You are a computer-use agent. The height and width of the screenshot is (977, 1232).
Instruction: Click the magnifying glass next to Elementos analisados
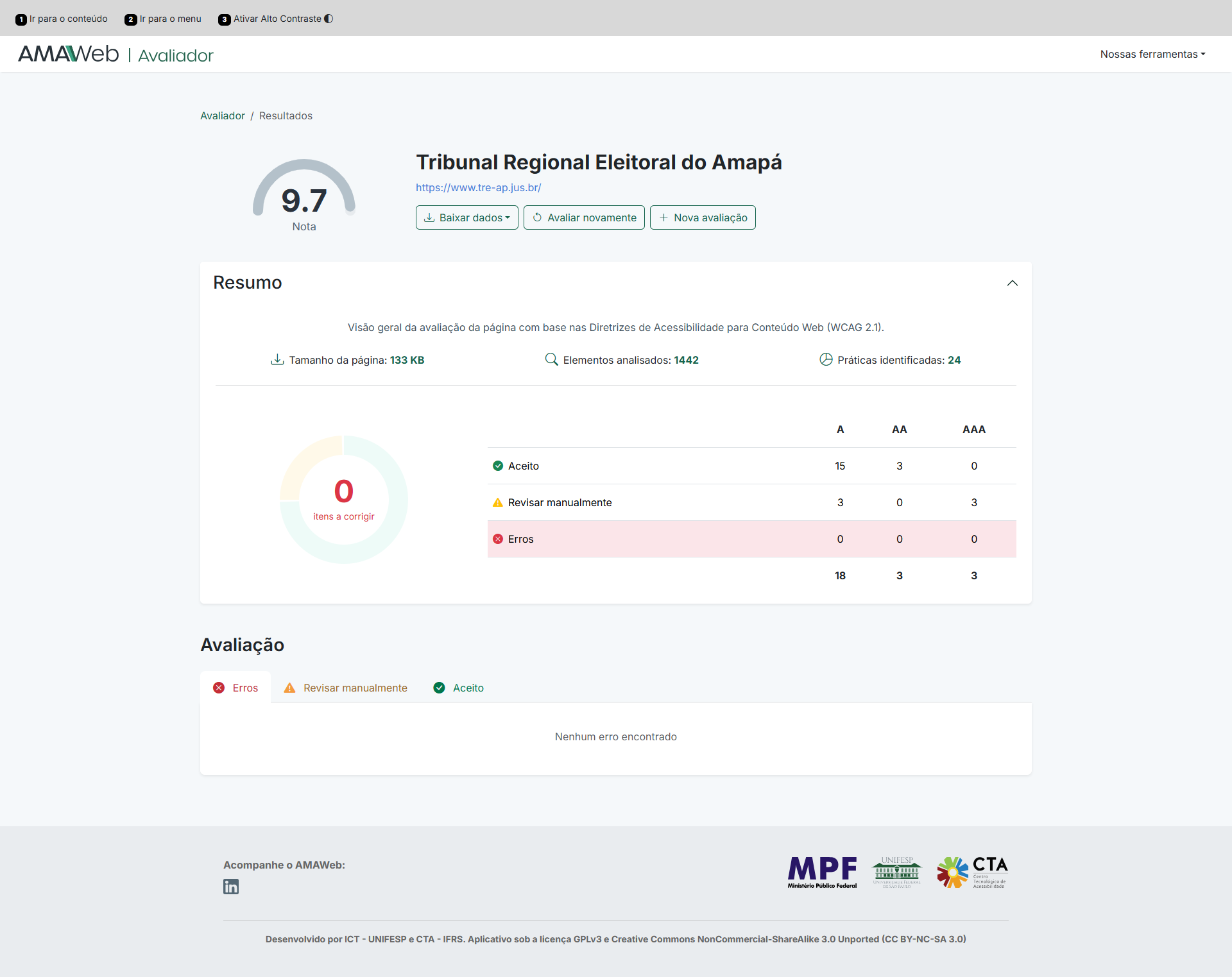point(551,360)
